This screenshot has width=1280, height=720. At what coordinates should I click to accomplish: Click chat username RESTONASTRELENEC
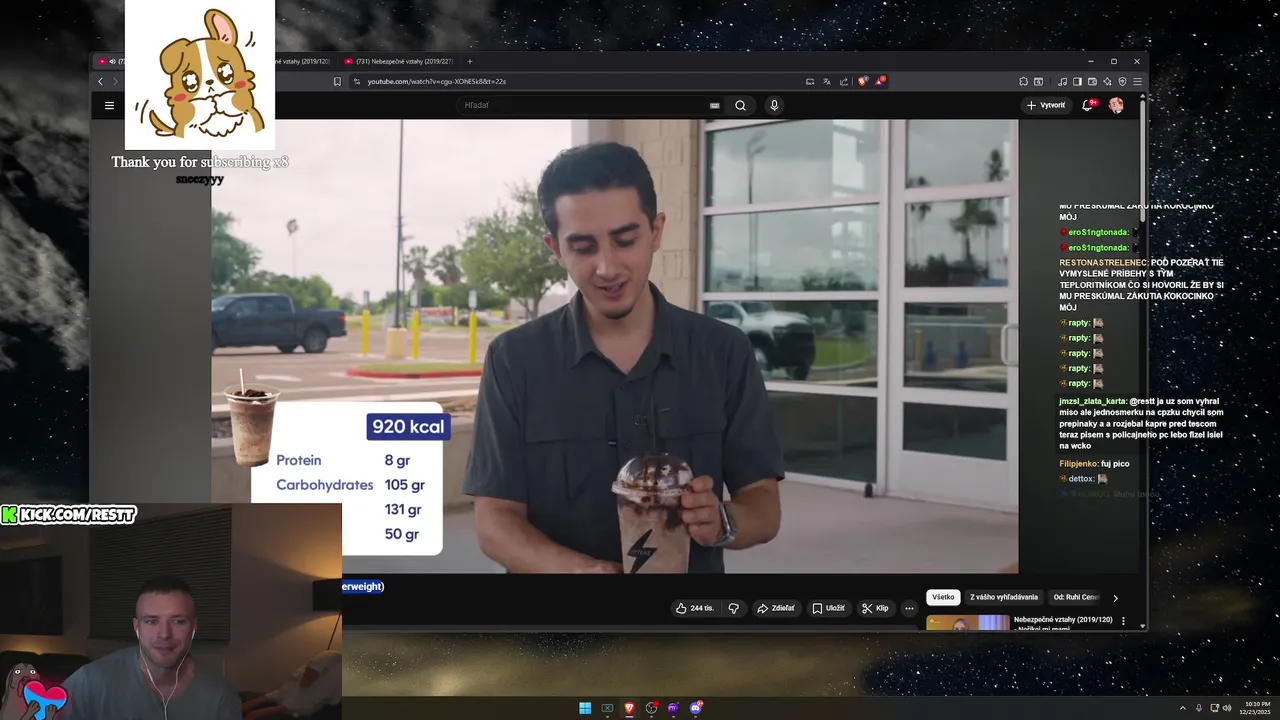tap(1104, 263)
